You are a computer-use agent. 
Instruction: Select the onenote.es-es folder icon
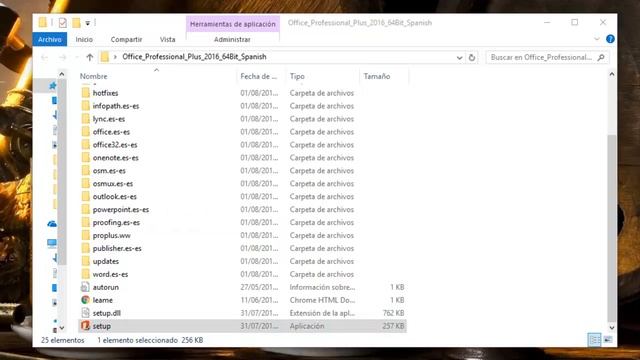pos(85,158)
